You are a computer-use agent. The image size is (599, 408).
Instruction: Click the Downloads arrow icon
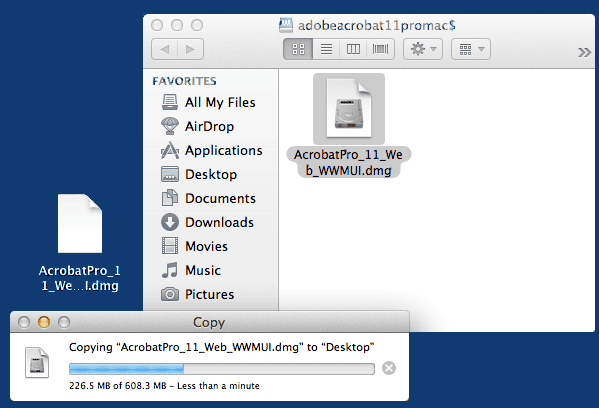pos(170,222)
